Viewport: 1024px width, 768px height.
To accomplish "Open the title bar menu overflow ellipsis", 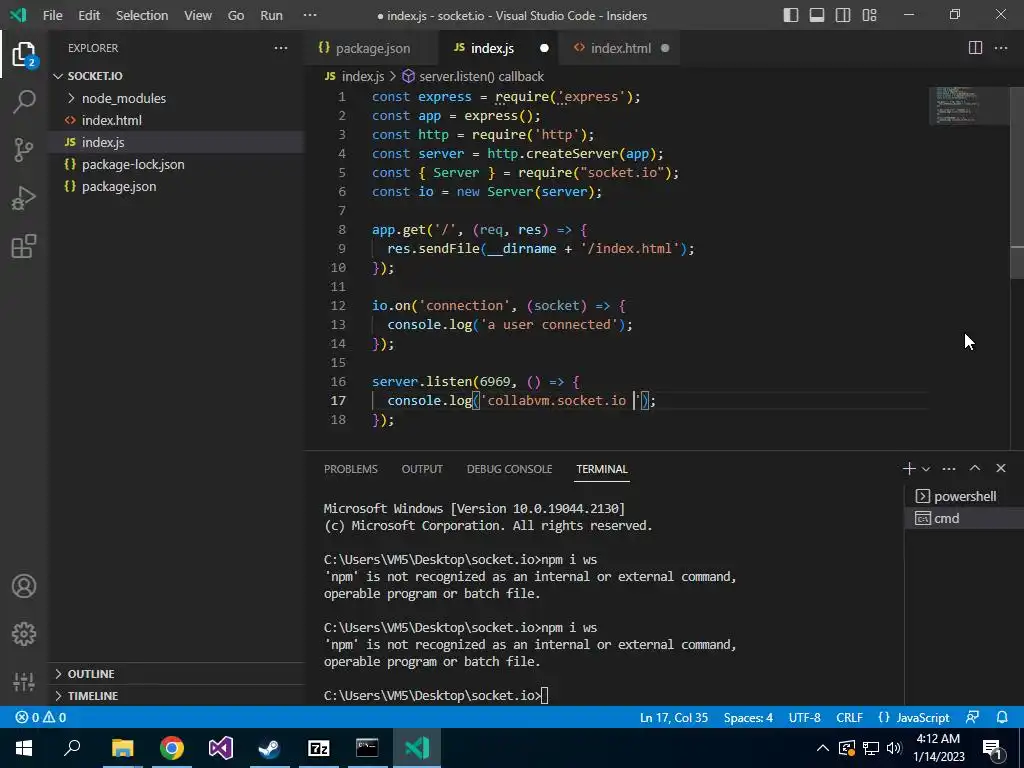I will [310, 15].
